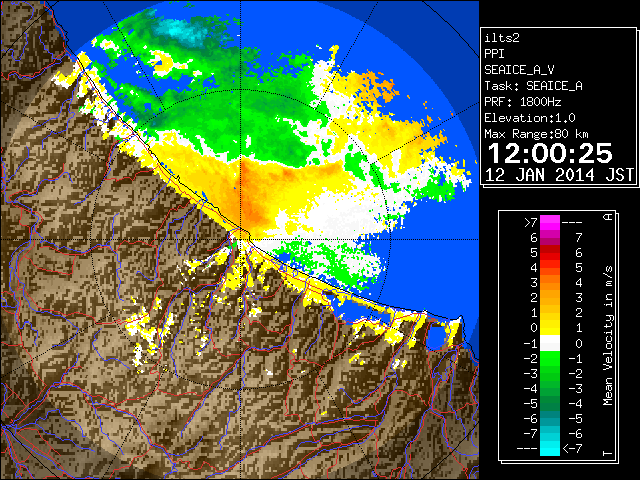Image resolution: width=640 pixels, height=480 pixels.
Task: Click the 'Max Range:80 km' text
Action: [537, 134]
